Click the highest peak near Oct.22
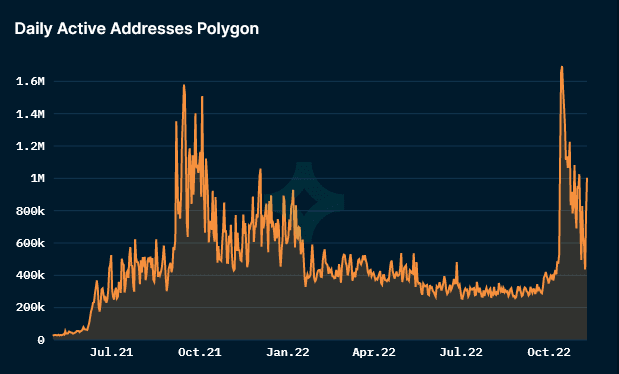Viewport: 619px width, 374px height. coord(562,67)
